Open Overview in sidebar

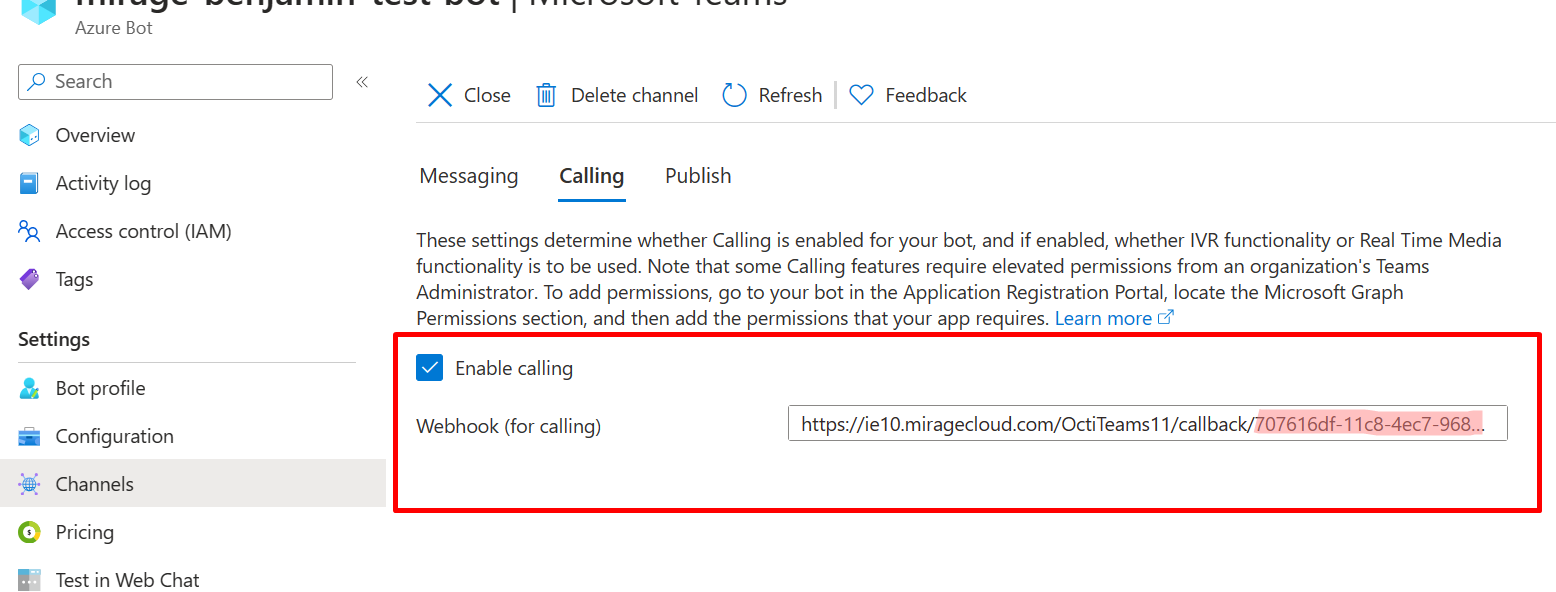[x=95, y=135]
